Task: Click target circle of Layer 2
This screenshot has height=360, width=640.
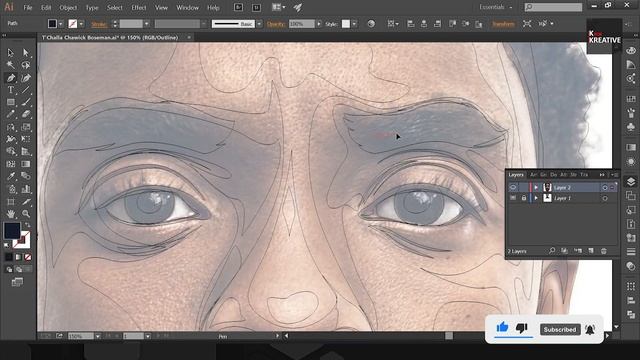Action: (x=604, y=187)
